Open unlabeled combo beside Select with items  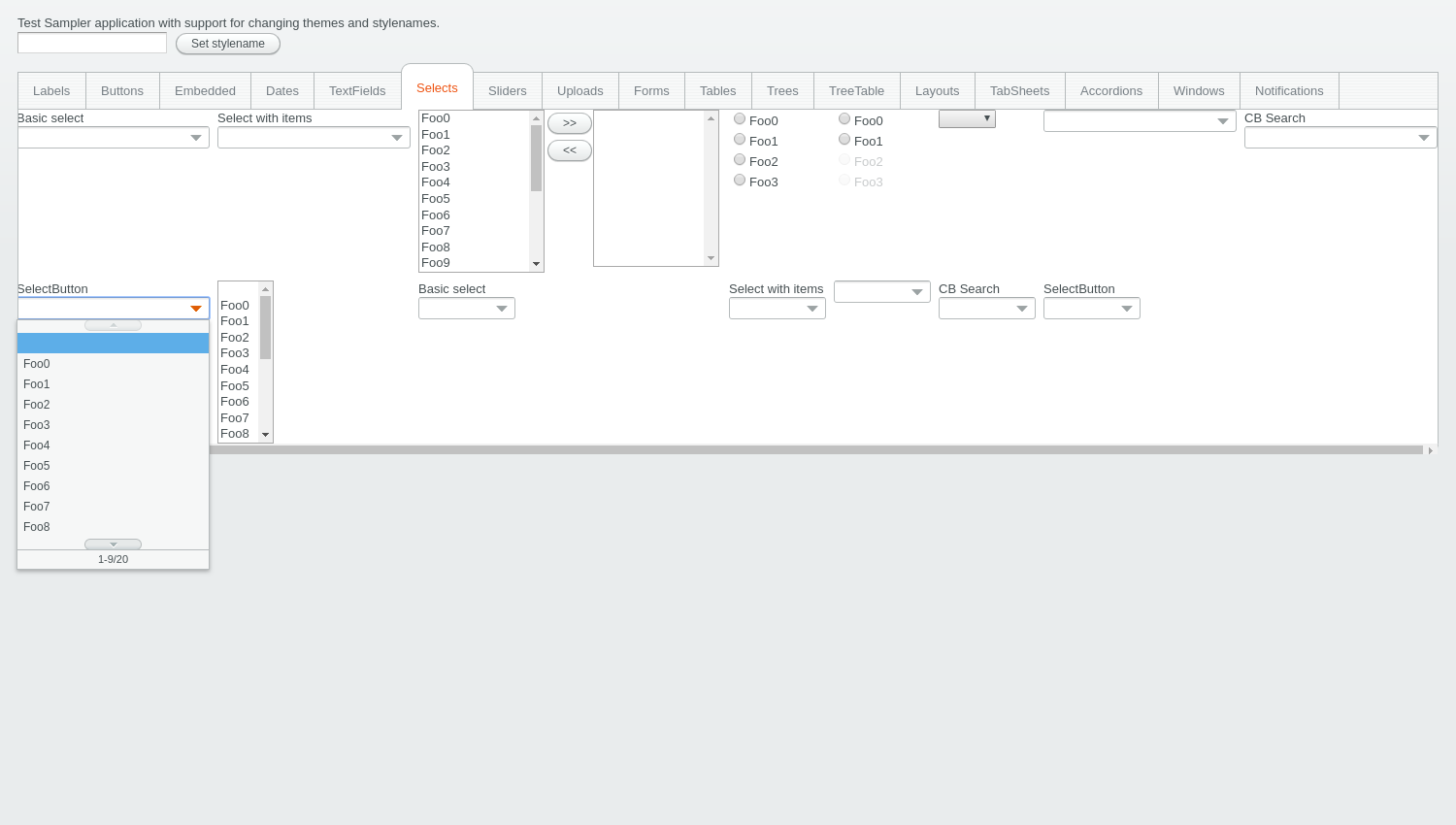tap(917, 292)
